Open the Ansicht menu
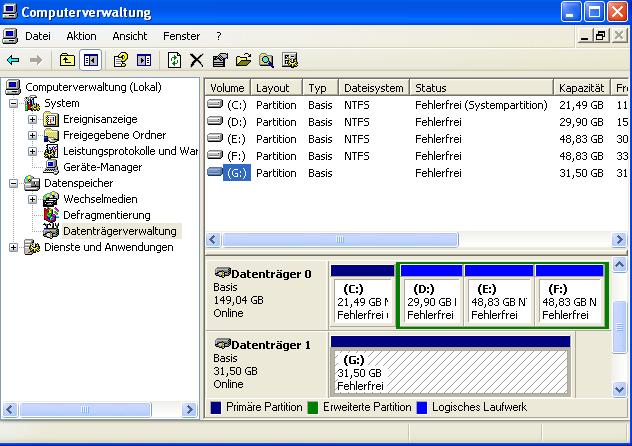The height and width of the screenshot is (446, 632). pyautogui.click(x=130, y=36)
